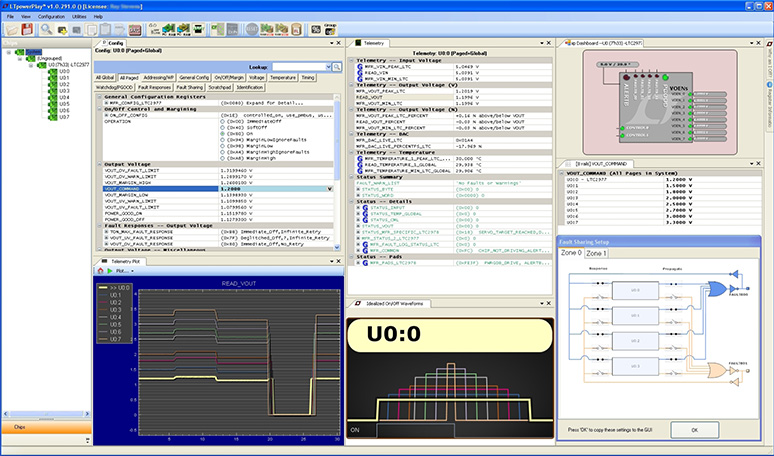Open the Utilities menu
Image resolution: width=774 pixels, height=456 pixels.
pos(78,17)
